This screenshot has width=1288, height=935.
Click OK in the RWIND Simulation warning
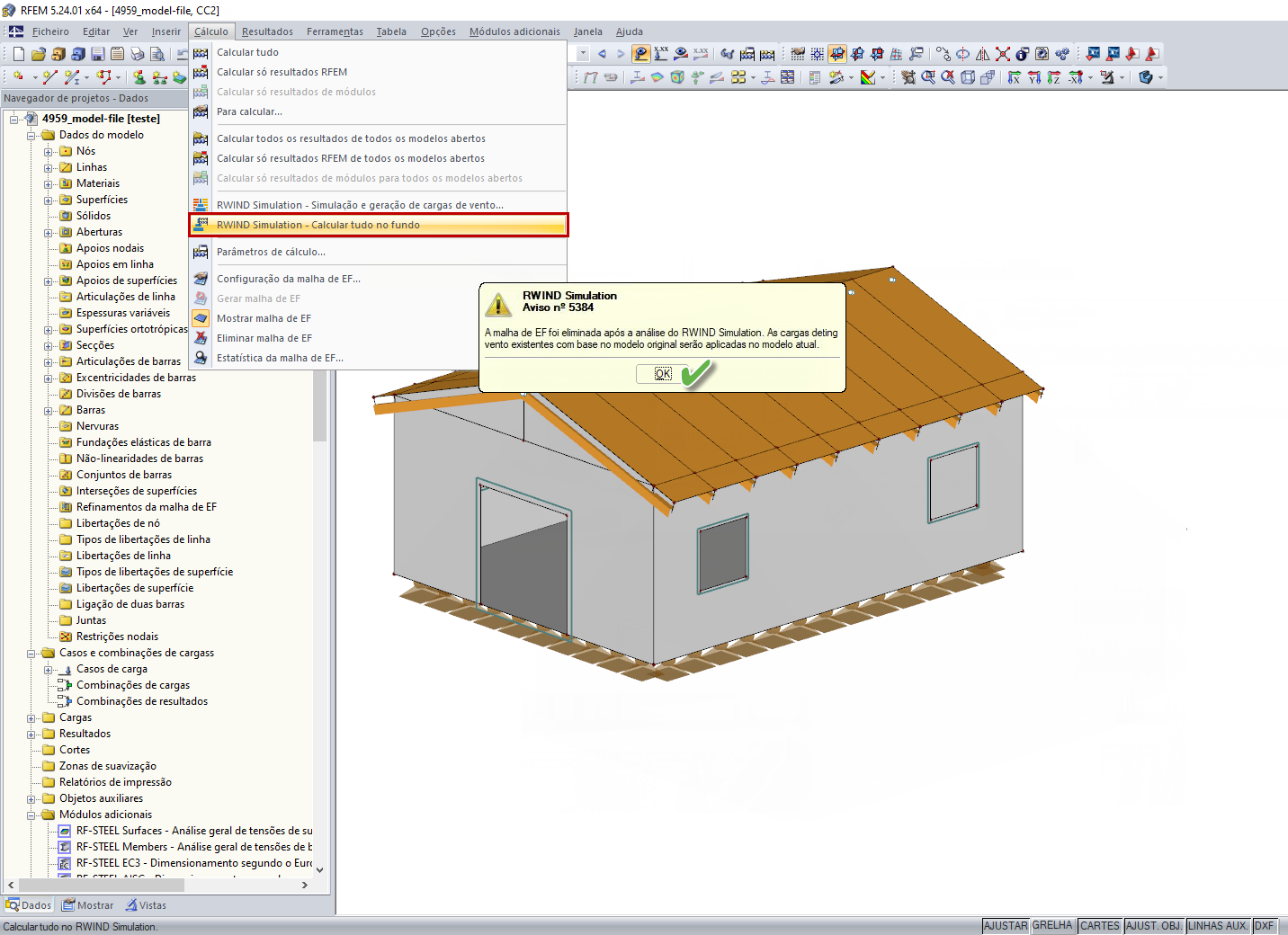click(663, 374)
